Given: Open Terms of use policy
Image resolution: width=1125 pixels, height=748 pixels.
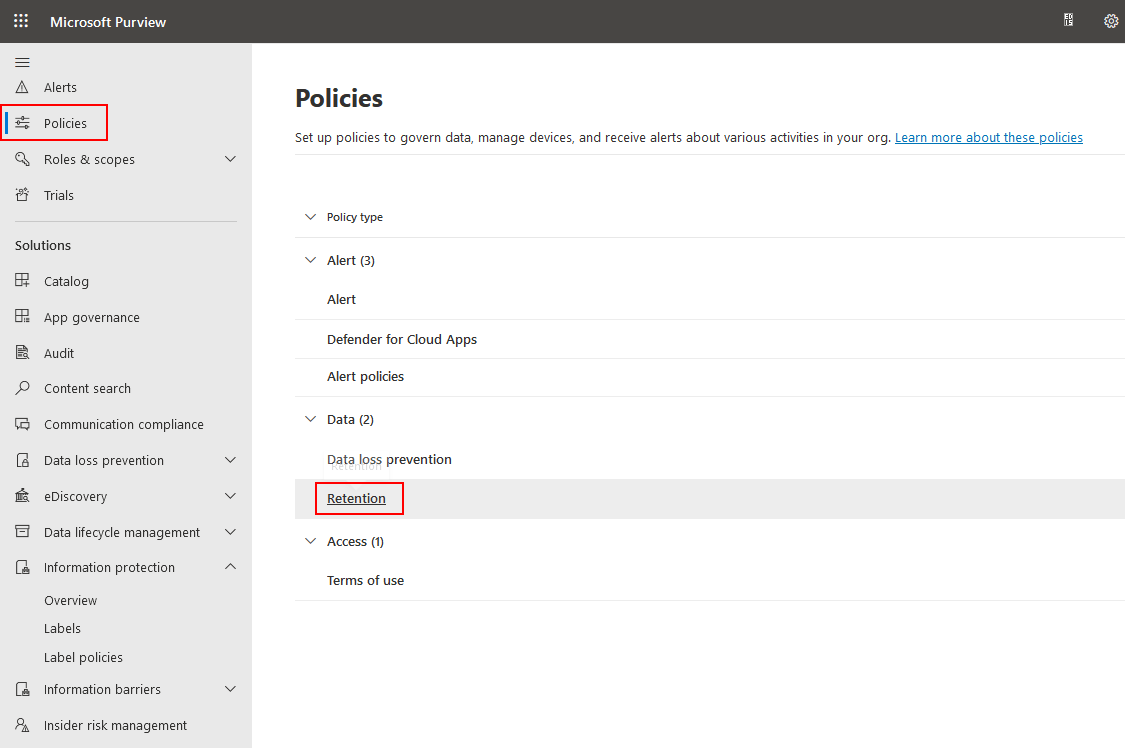Looking at the screenshot, I should (x=365, y=580).
